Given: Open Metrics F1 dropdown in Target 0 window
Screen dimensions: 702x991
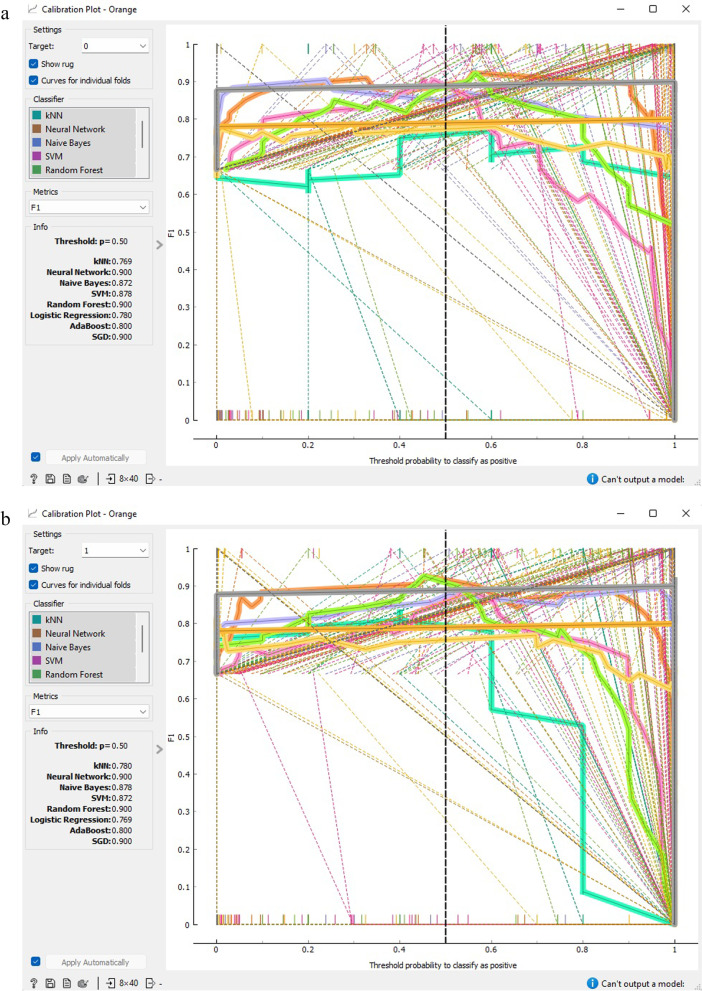Looking at the screenshot, I should point(89,207).
